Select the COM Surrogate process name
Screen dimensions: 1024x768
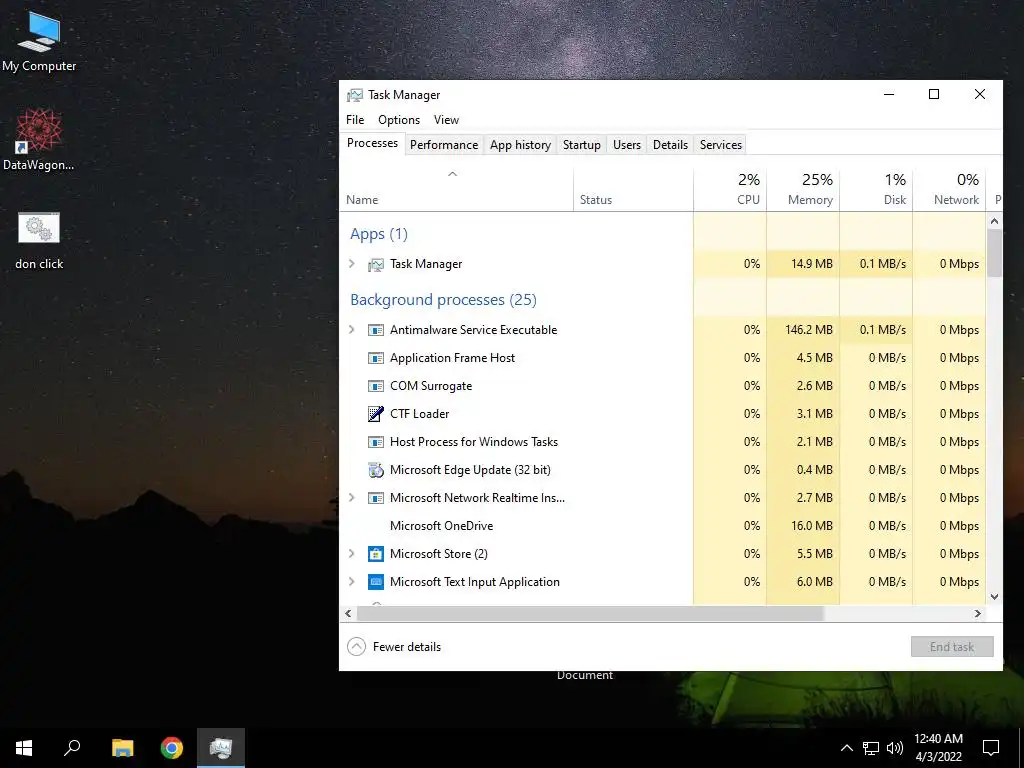431,386
